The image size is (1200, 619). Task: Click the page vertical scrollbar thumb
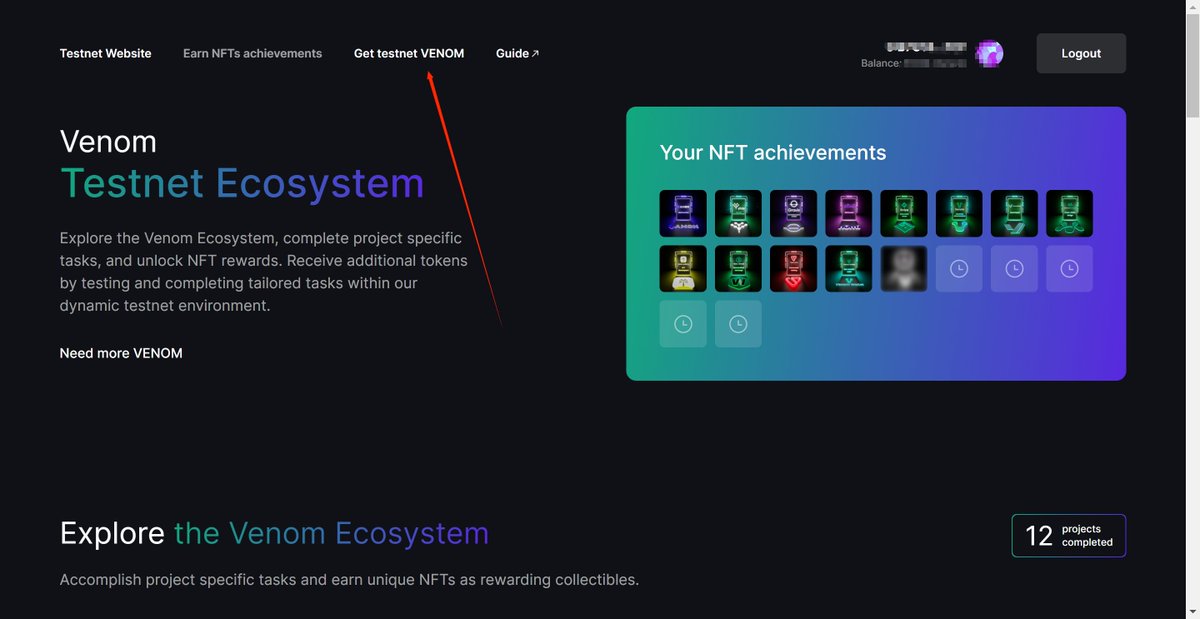tap(1192, 67)
